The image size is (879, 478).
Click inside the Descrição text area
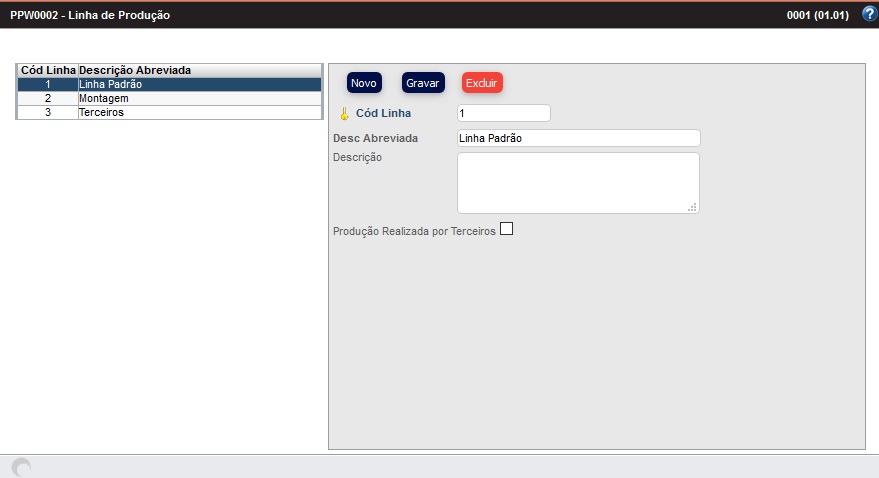[577, 182]
